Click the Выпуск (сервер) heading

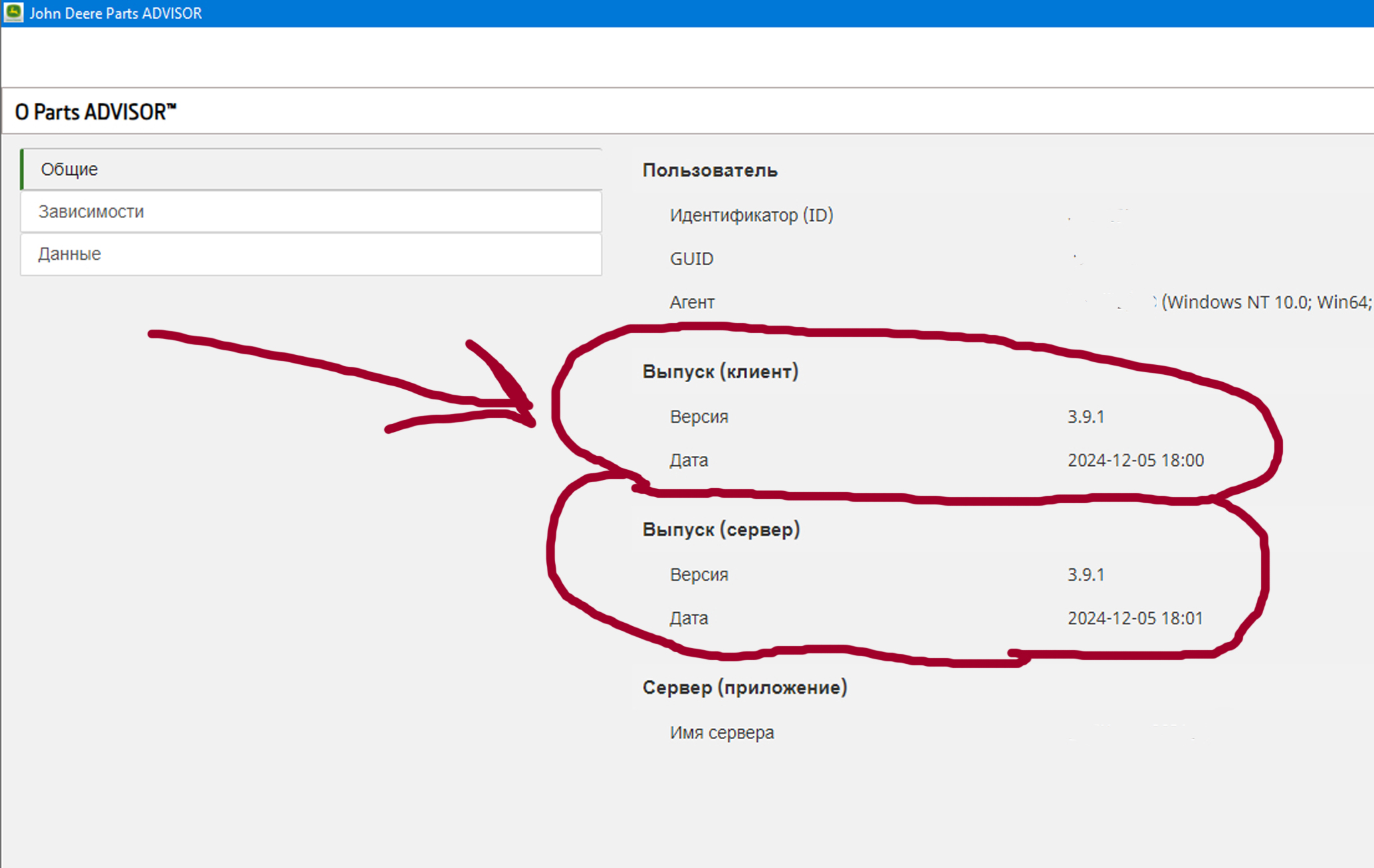721,530
